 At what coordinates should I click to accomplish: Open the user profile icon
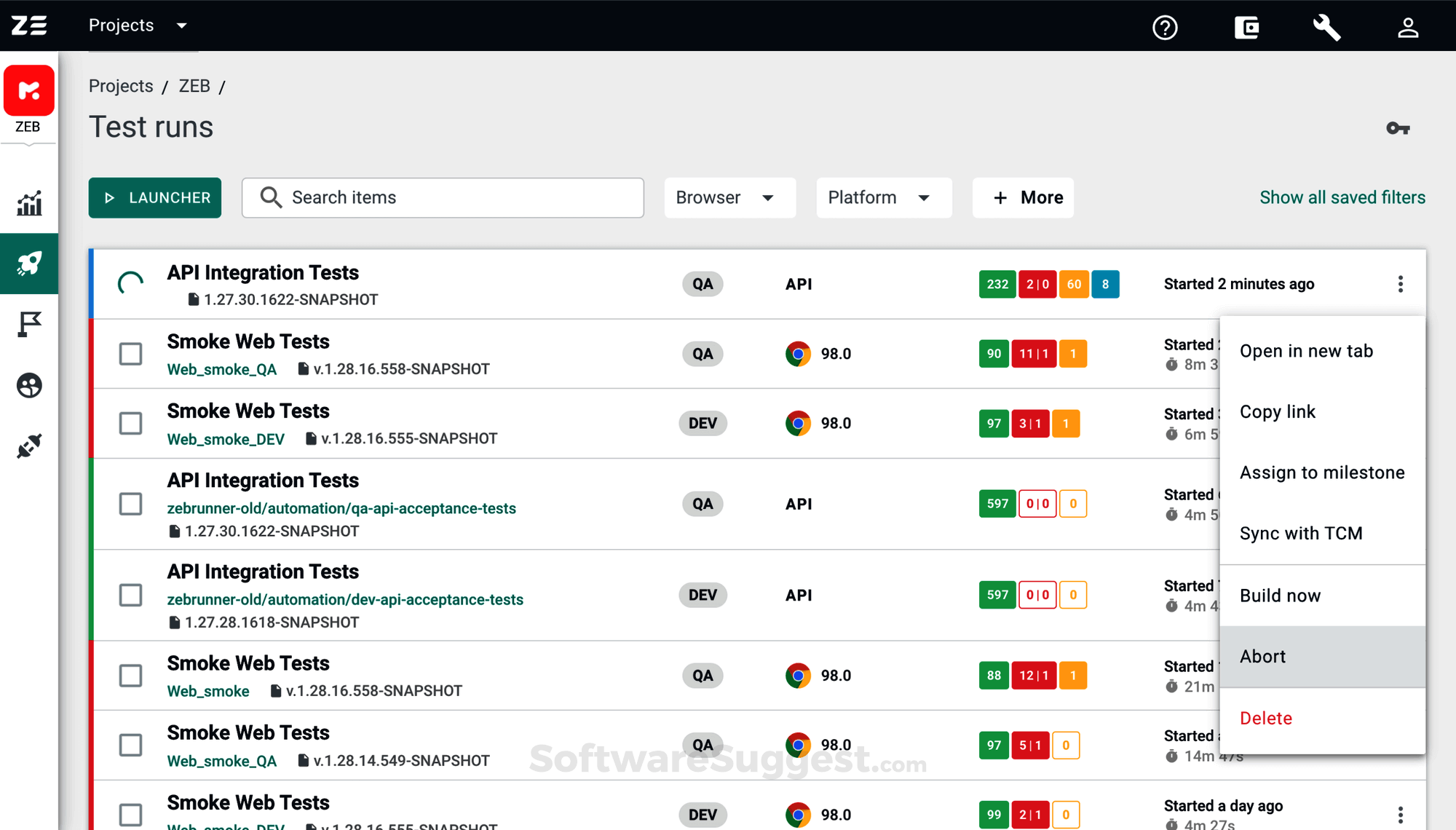point(1408,27)
